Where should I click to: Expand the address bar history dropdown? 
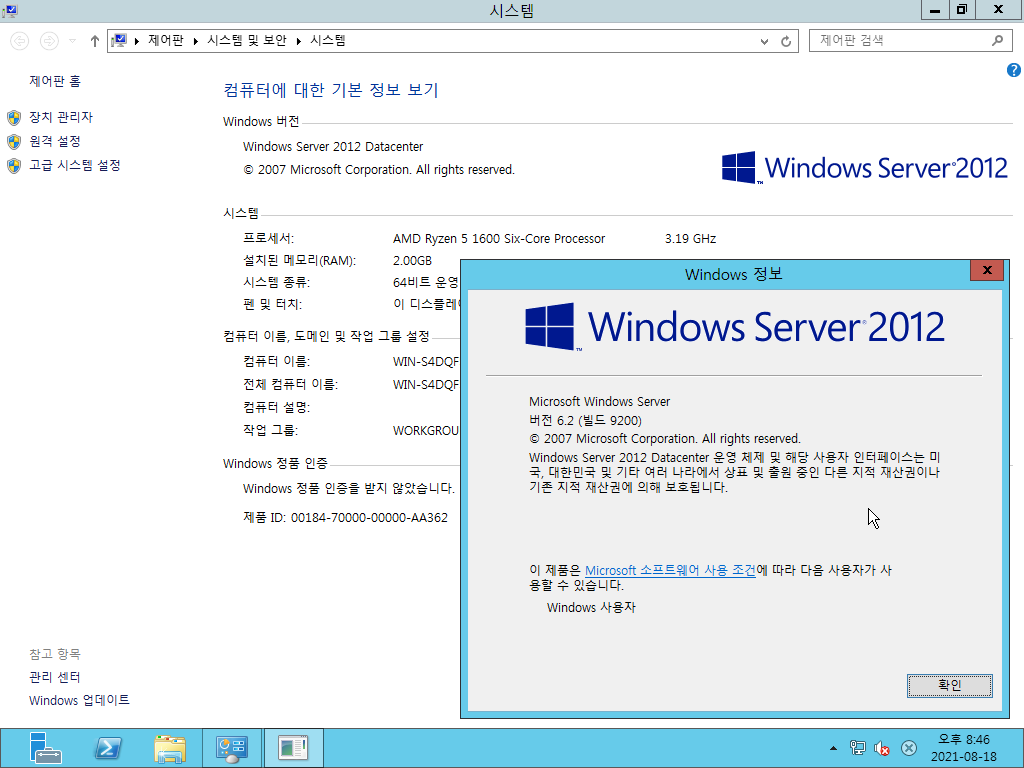point(764,42)
